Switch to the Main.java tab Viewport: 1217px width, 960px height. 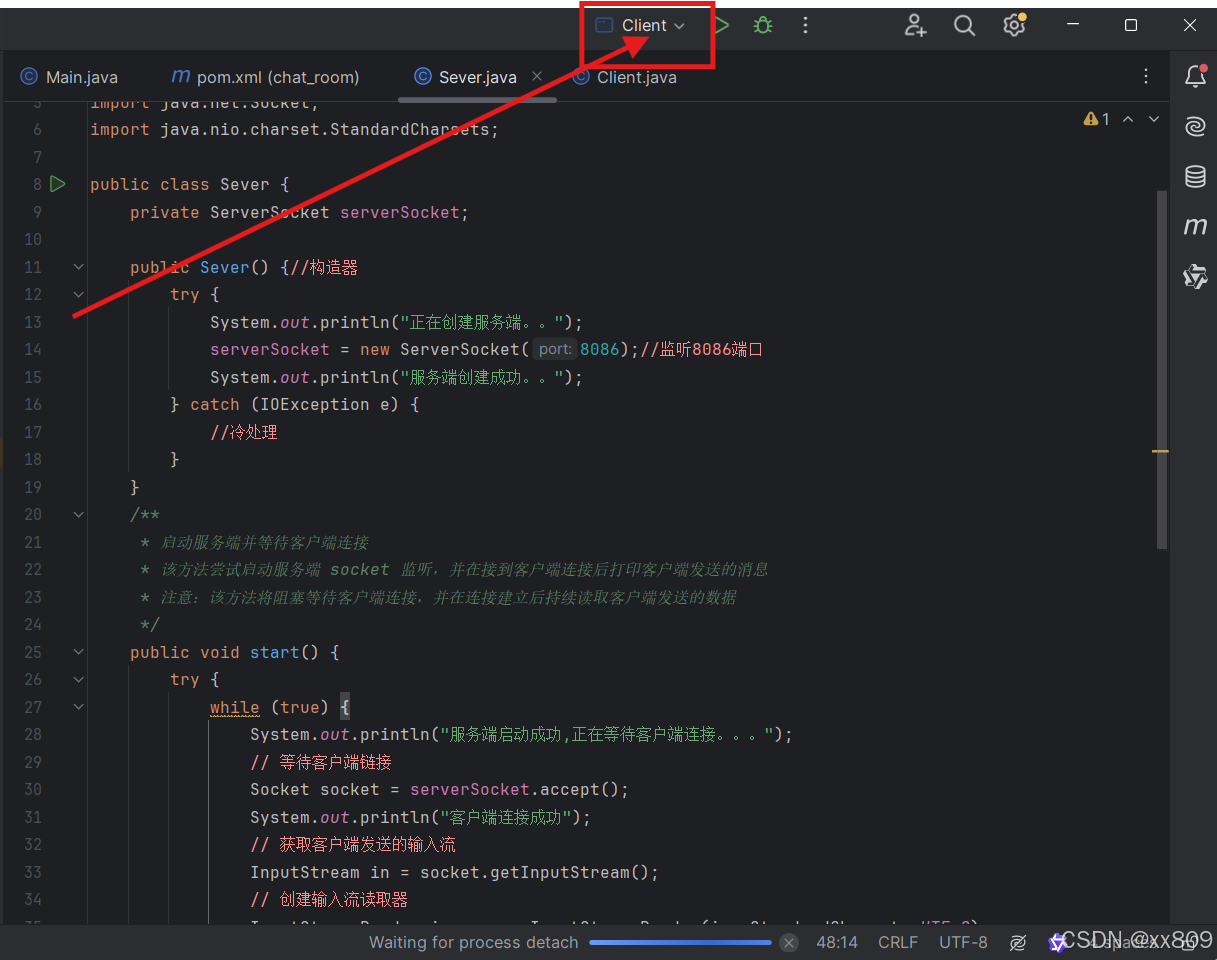point(69,77)
